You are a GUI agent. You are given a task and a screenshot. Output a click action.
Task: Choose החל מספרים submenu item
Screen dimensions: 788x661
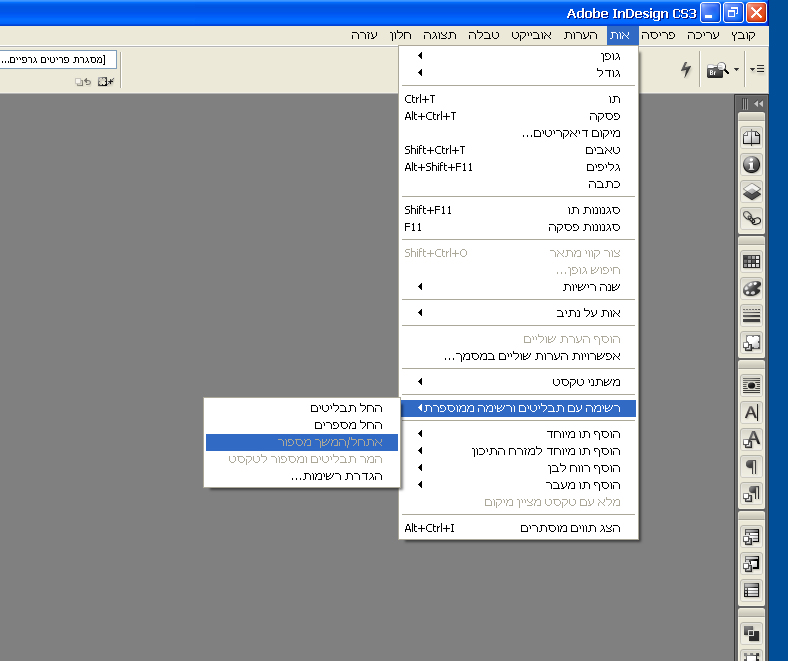pos(302,425)
